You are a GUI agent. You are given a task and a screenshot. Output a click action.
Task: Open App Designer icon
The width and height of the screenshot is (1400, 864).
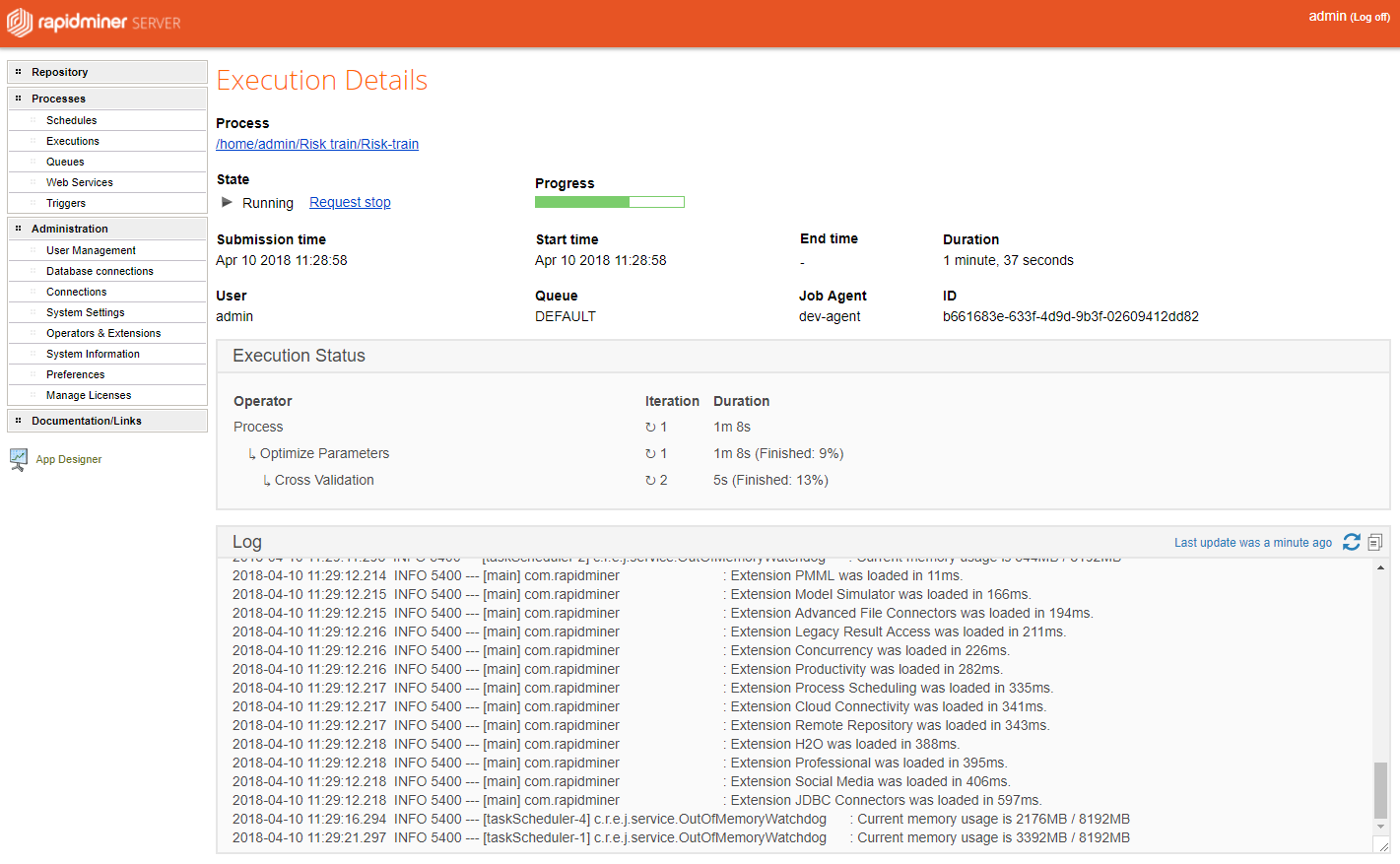(19, 460)
